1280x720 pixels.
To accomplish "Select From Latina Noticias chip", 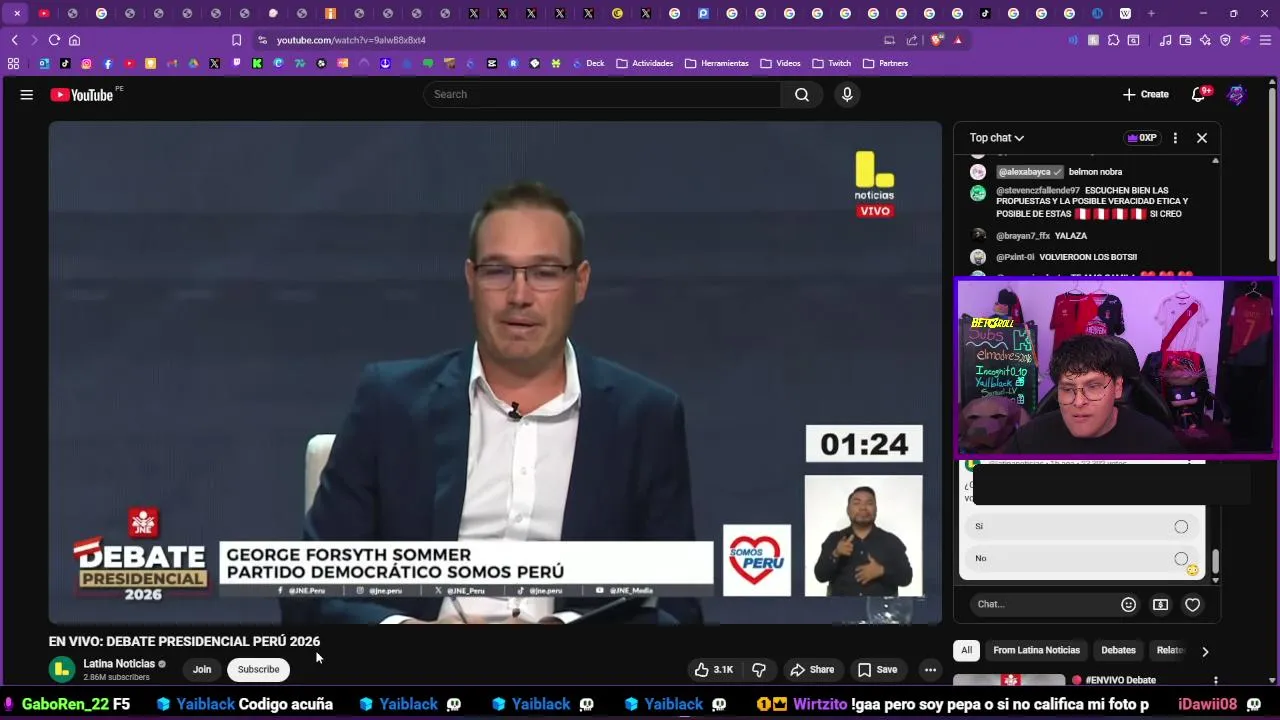I will [1037, 650].
